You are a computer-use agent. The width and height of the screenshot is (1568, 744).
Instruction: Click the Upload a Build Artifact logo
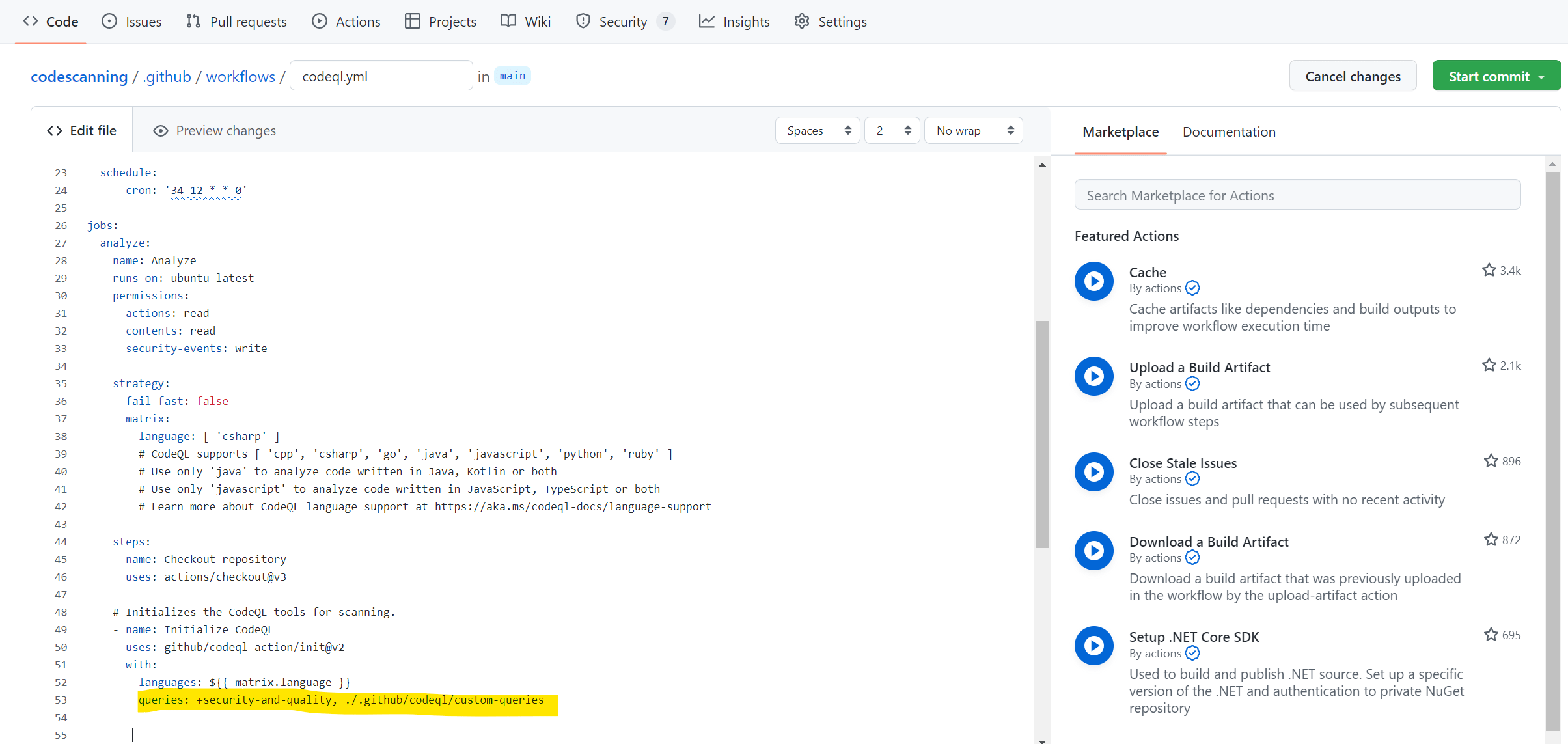[x=1093, y=376]
